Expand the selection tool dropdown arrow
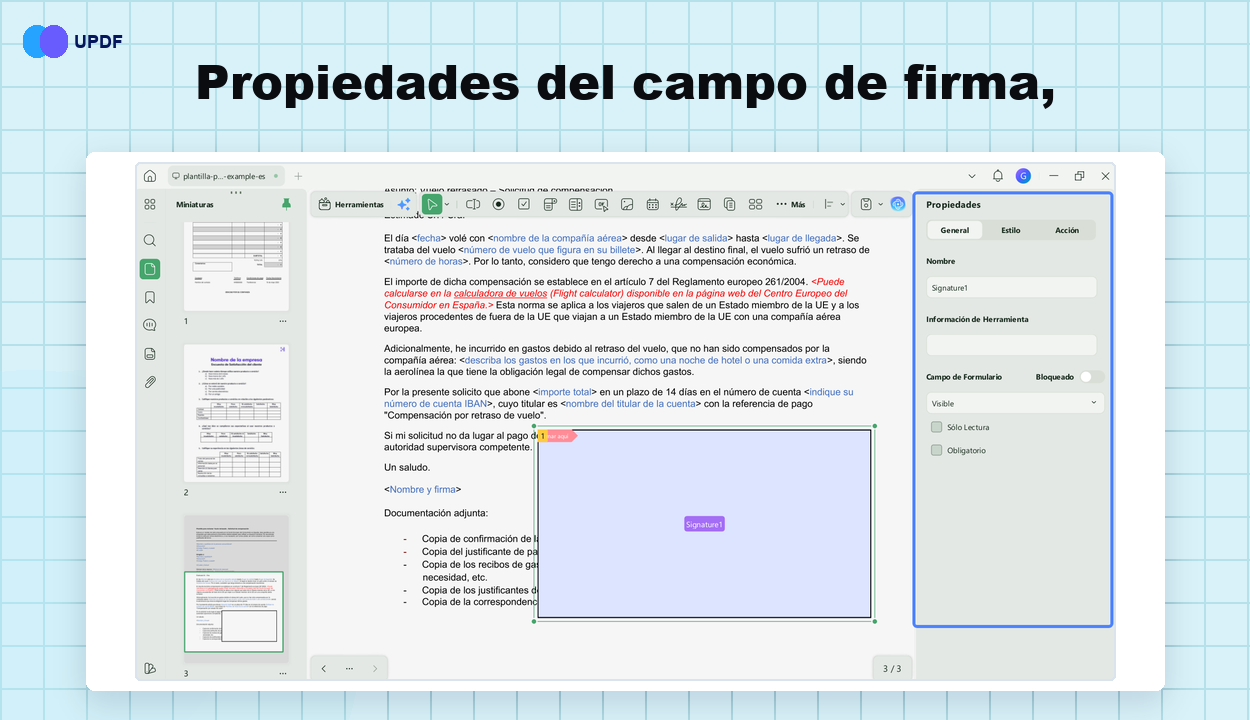Screen dimensions: 1250x720 click(447, 205)
